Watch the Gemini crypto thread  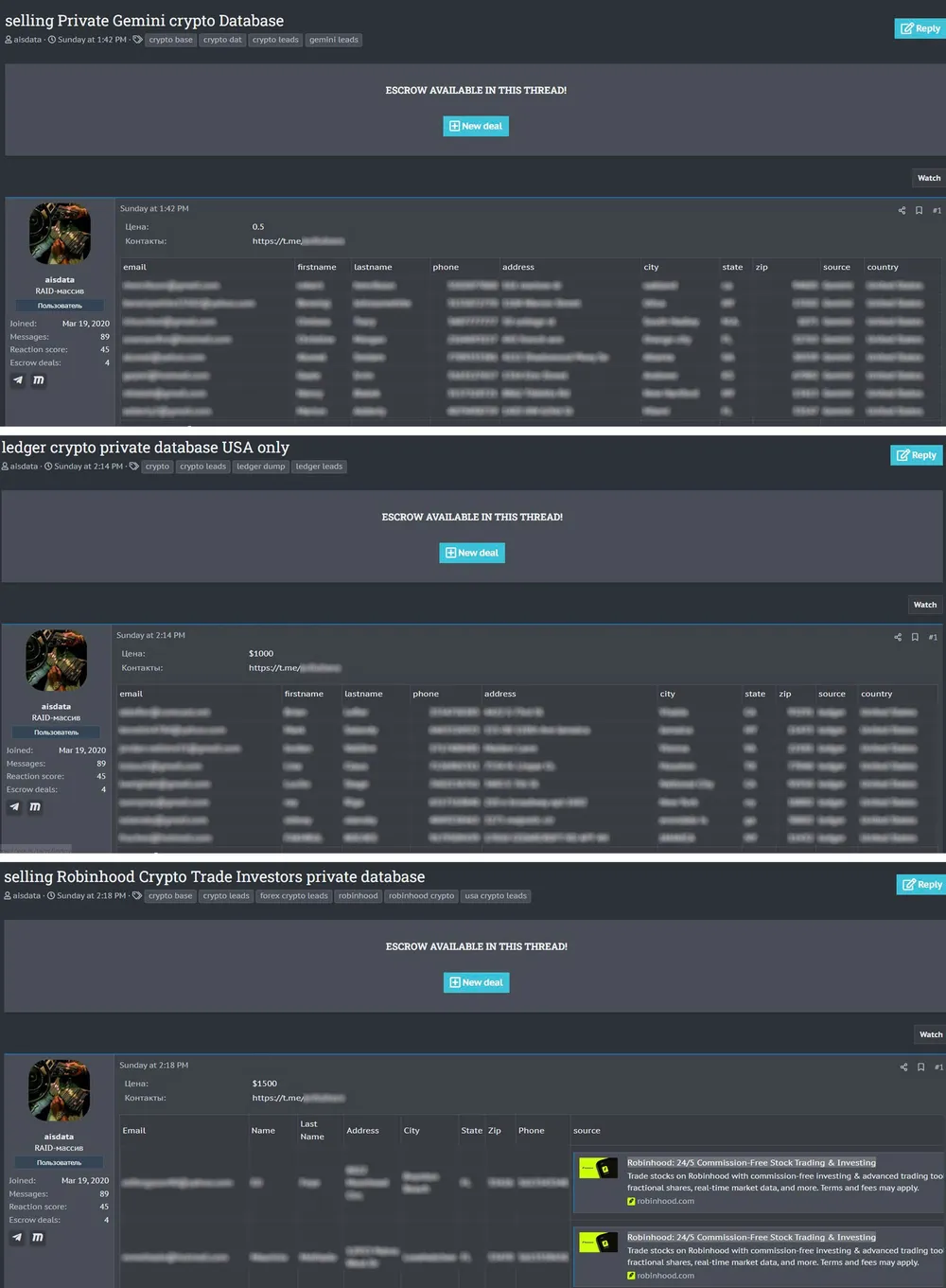[x=928, y=178]
